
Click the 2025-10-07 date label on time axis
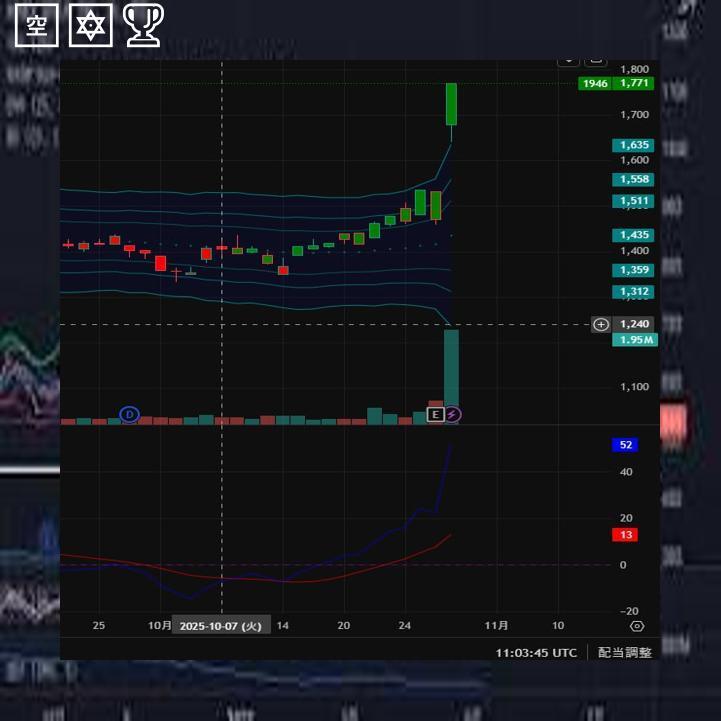tap(220, 626)
